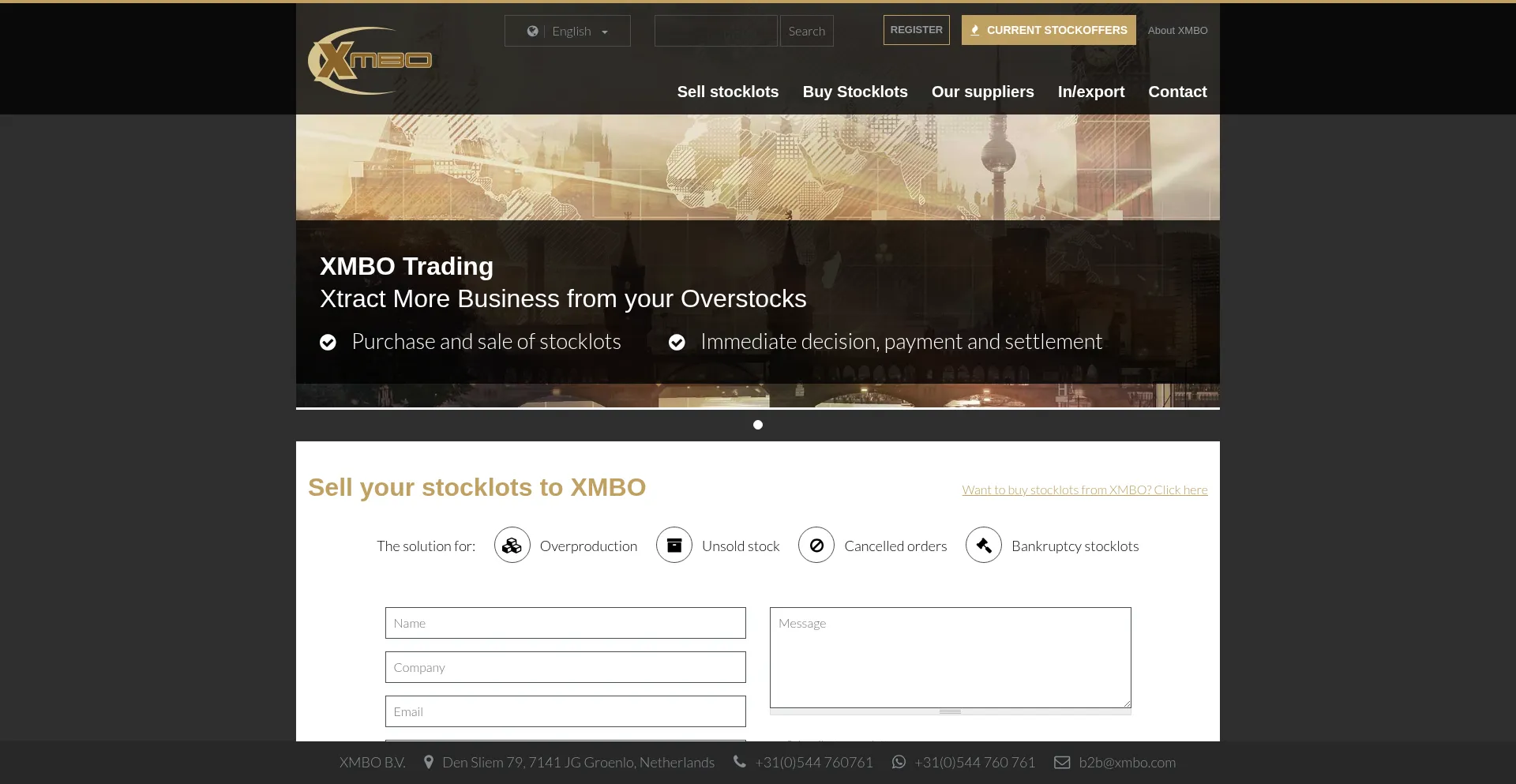Open the Sell stocklots menu
This screenshot has width=1516, height=784.
tap(728, 92)
